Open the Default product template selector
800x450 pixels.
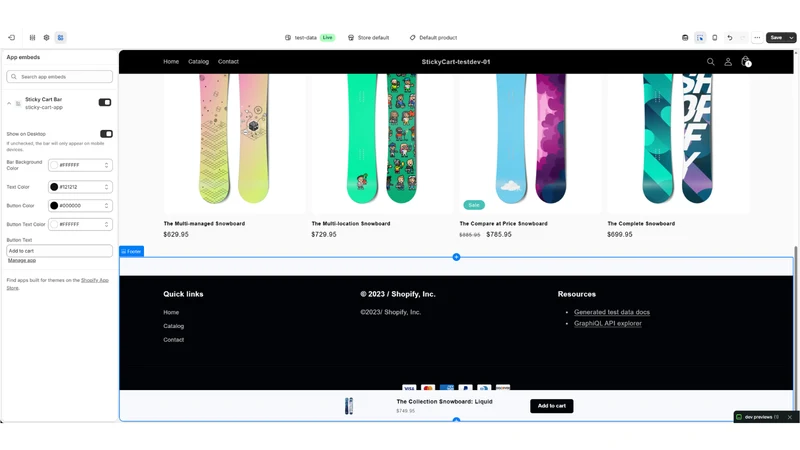(x=433, y=38)
